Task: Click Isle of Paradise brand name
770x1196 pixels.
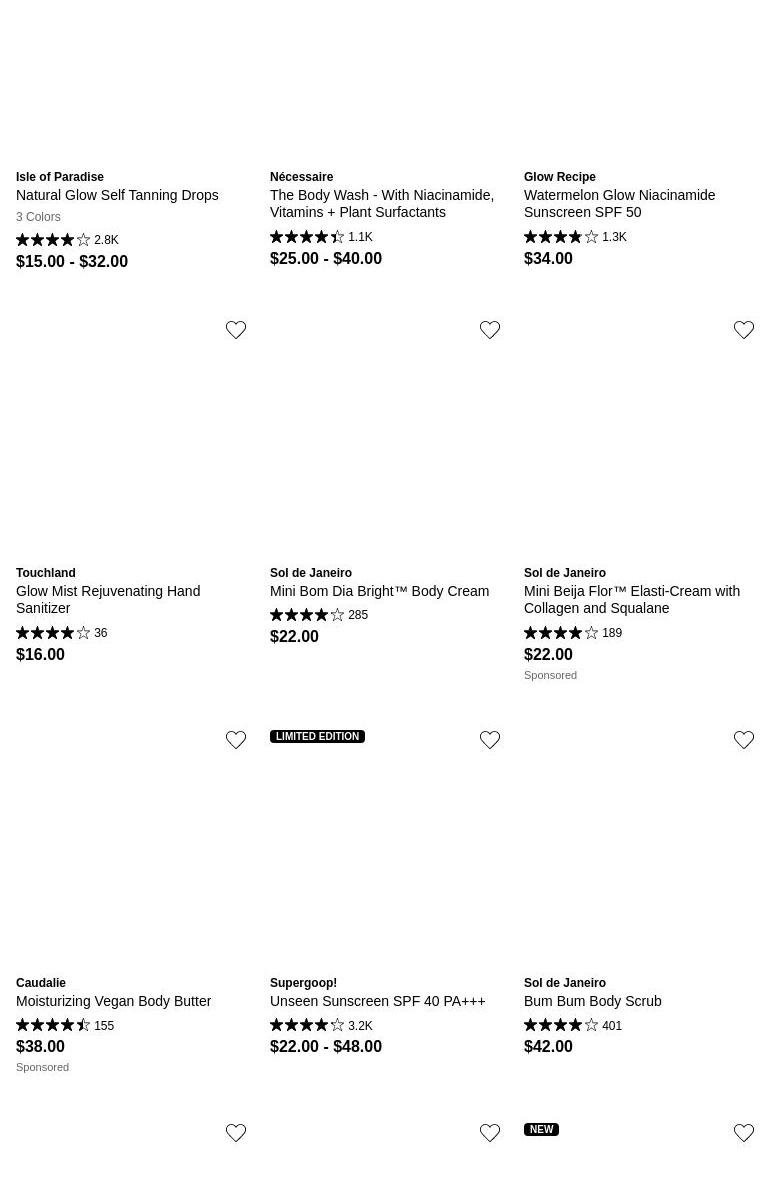Action: pos(60,177)
